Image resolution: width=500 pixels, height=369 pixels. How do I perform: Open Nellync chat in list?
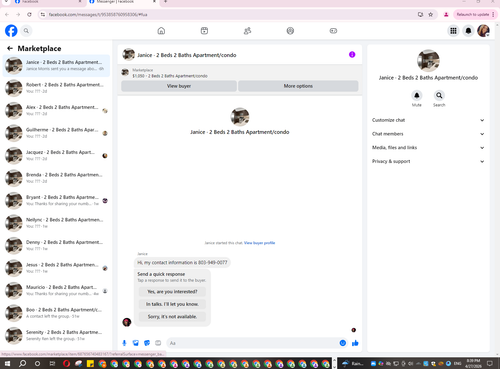pos(56,223)
